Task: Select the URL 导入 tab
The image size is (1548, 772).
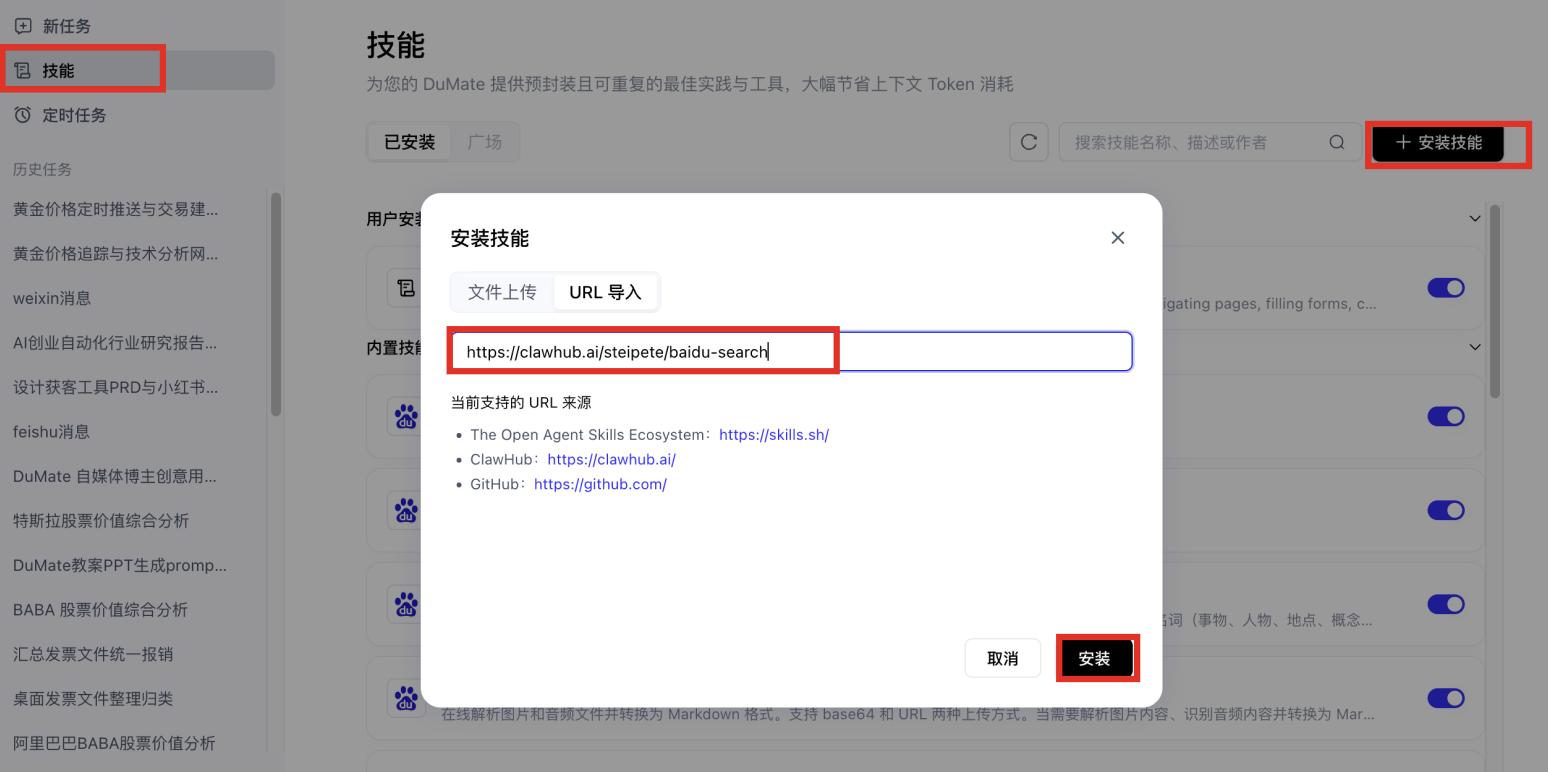Action: coord(605,291)
